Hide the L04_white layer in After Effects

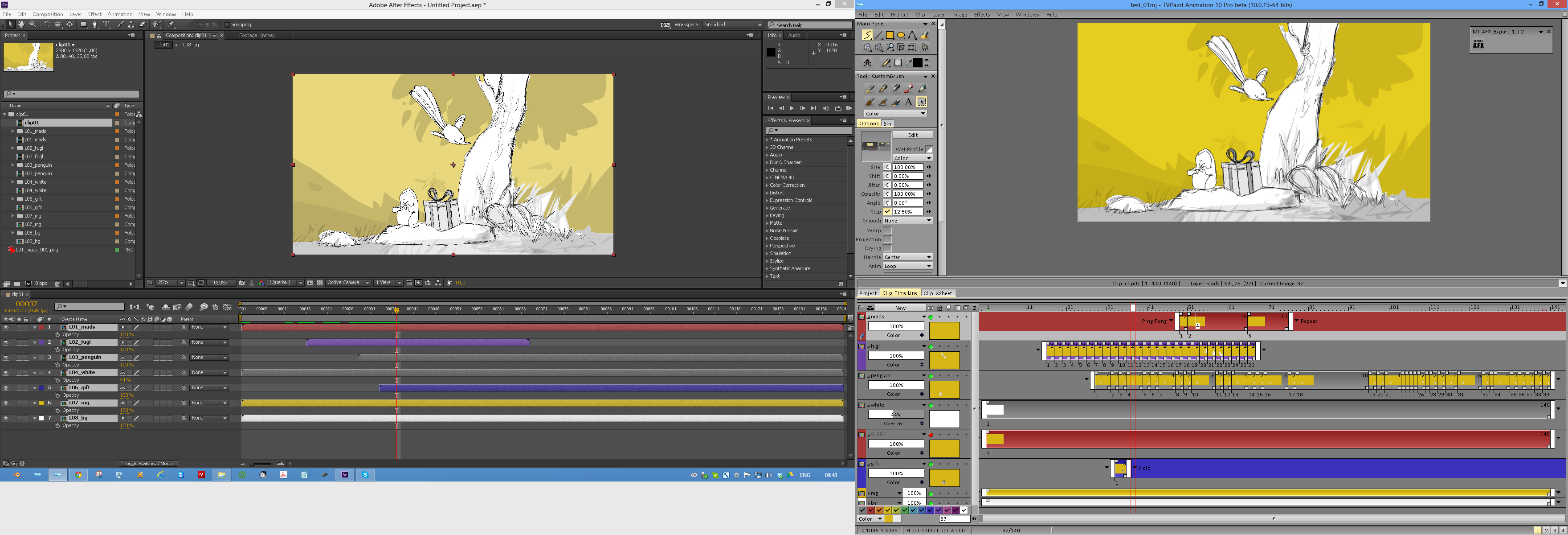(5, 372)
